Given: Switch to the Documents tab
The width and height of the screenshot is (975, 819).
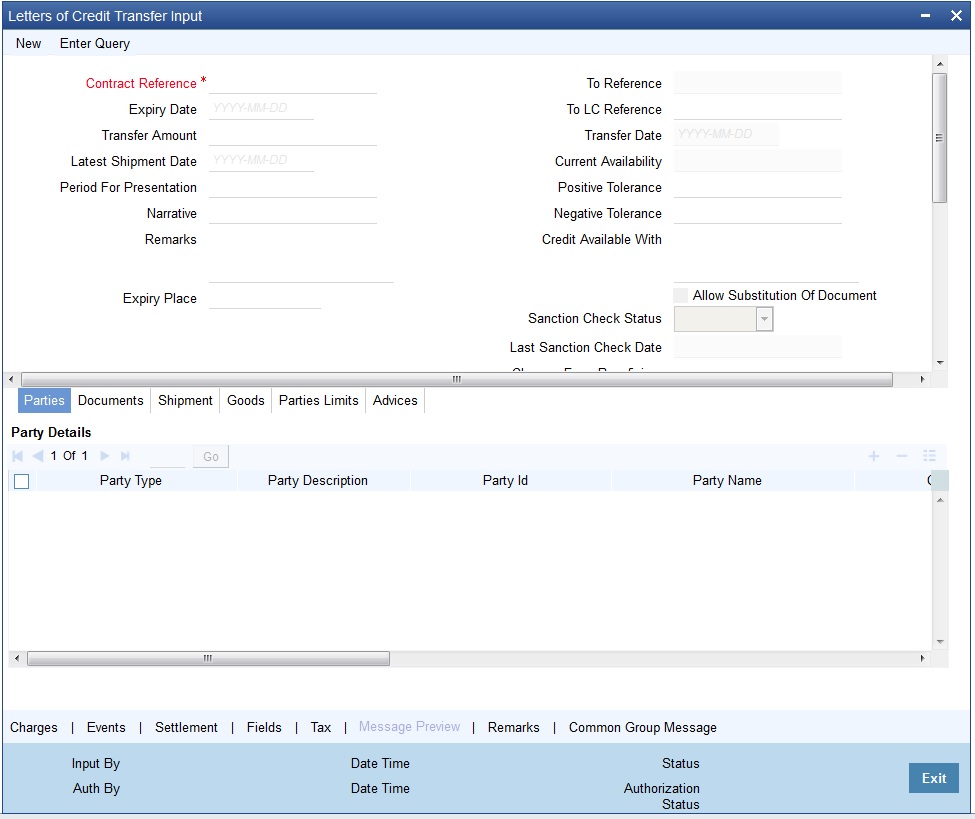Looking at the screenshot, I should tap(111, 400).
